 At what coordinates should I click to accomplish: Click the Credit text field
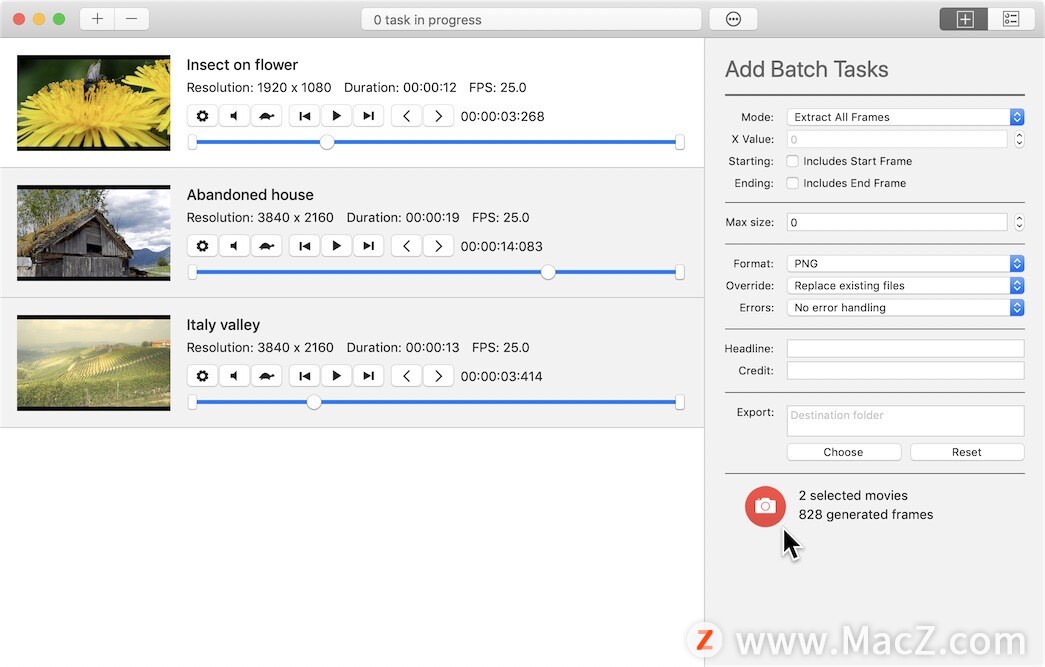click(x=905, y=370)
